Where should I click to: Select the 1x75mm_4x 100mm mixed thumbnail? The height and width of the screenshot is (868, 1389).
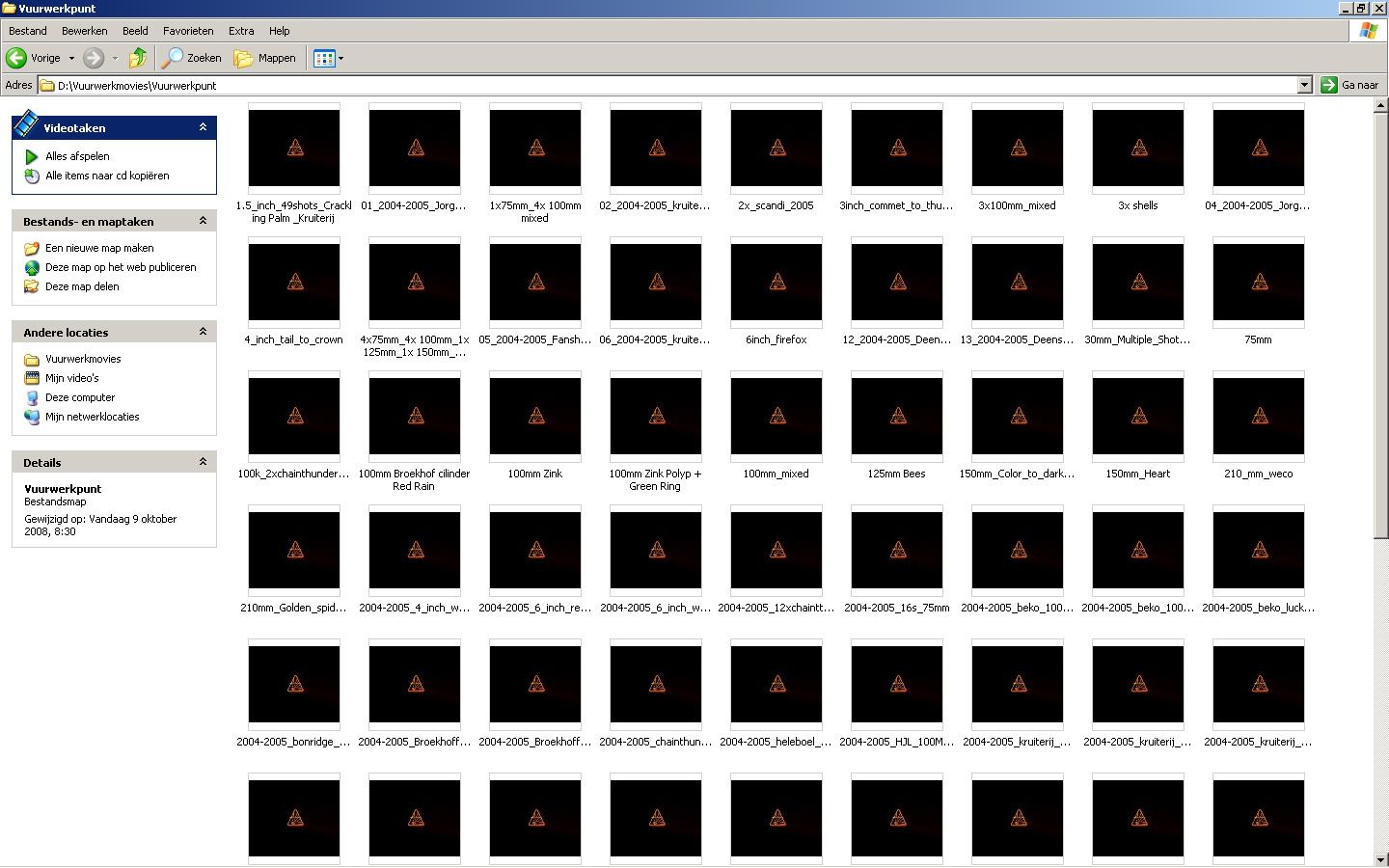(535, 149)
